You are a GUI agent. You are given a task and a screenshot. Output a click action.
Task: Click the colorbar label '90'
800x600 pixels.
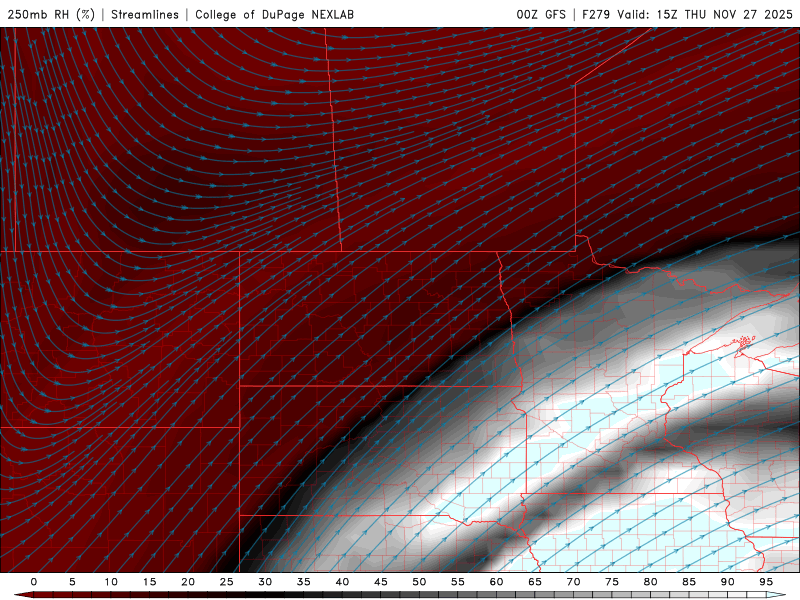[727, 582]
